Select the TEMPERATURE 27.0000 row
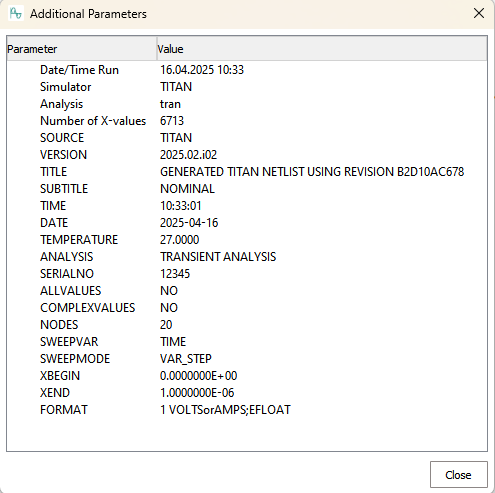495x493 pixels. point(247,240)
